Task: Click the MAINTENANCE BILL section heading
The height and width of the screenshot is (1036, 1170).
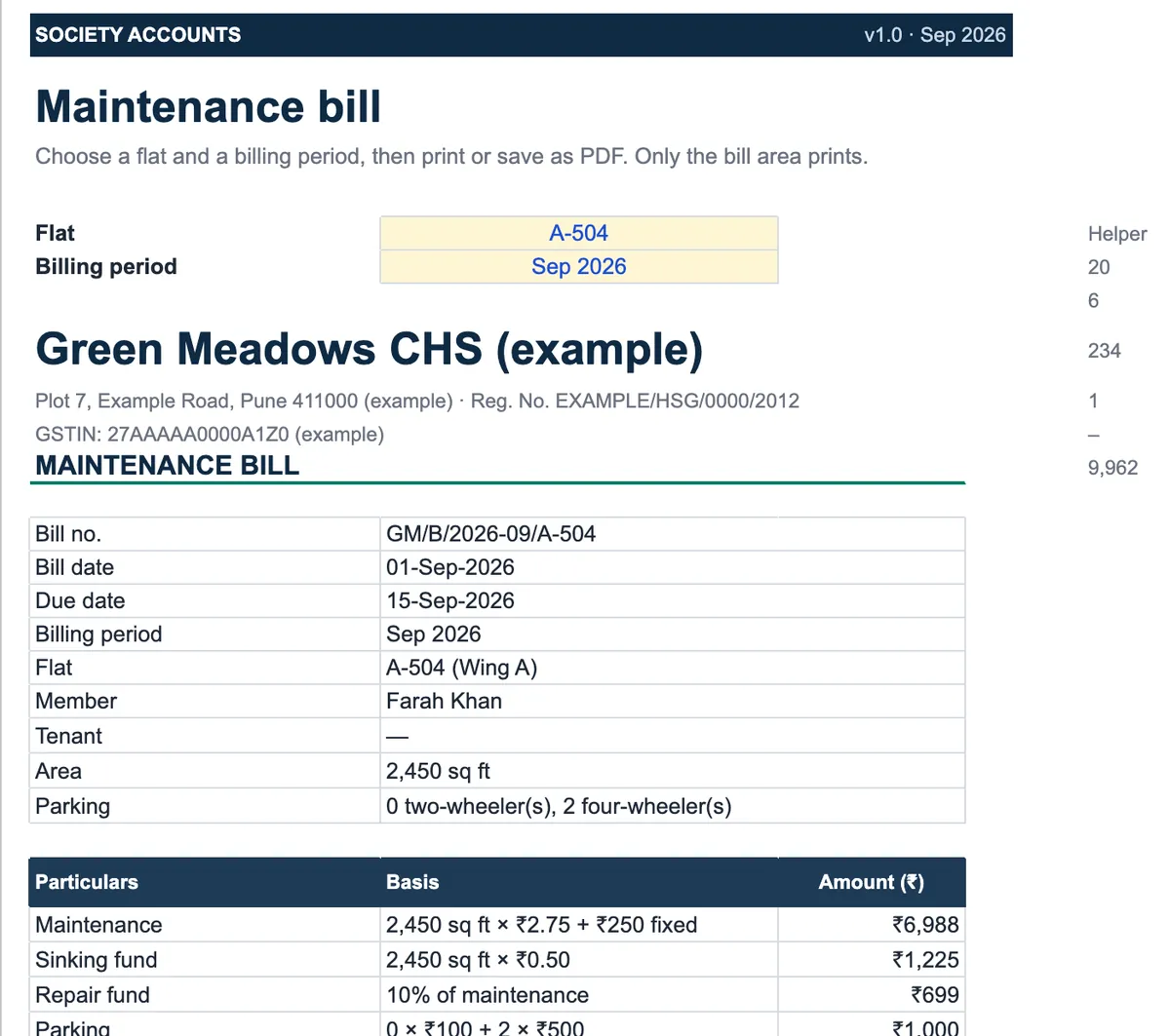Action: (167, 466)
